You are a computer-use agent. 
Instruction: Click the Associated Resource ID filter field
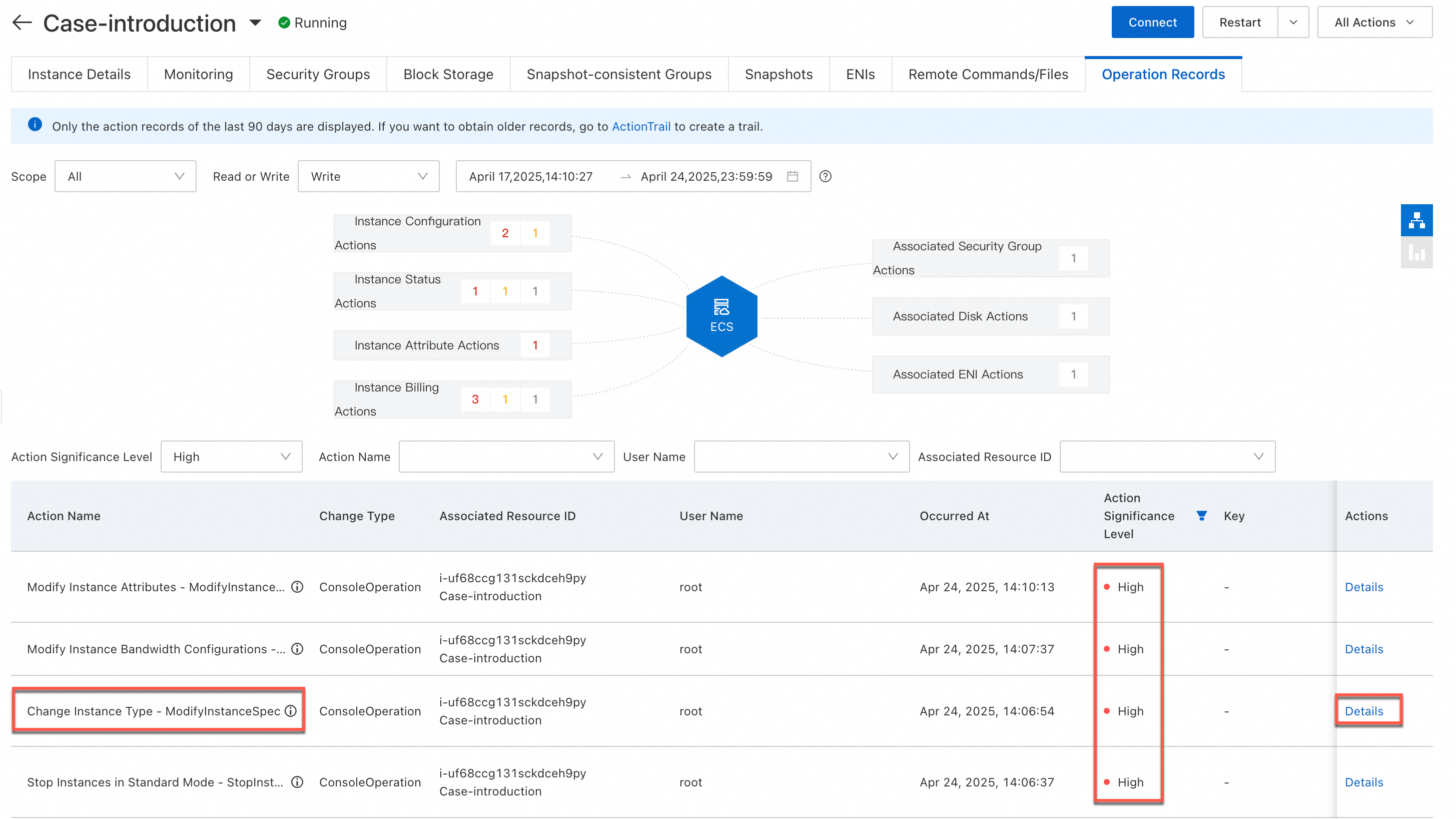coord(1167,457)
